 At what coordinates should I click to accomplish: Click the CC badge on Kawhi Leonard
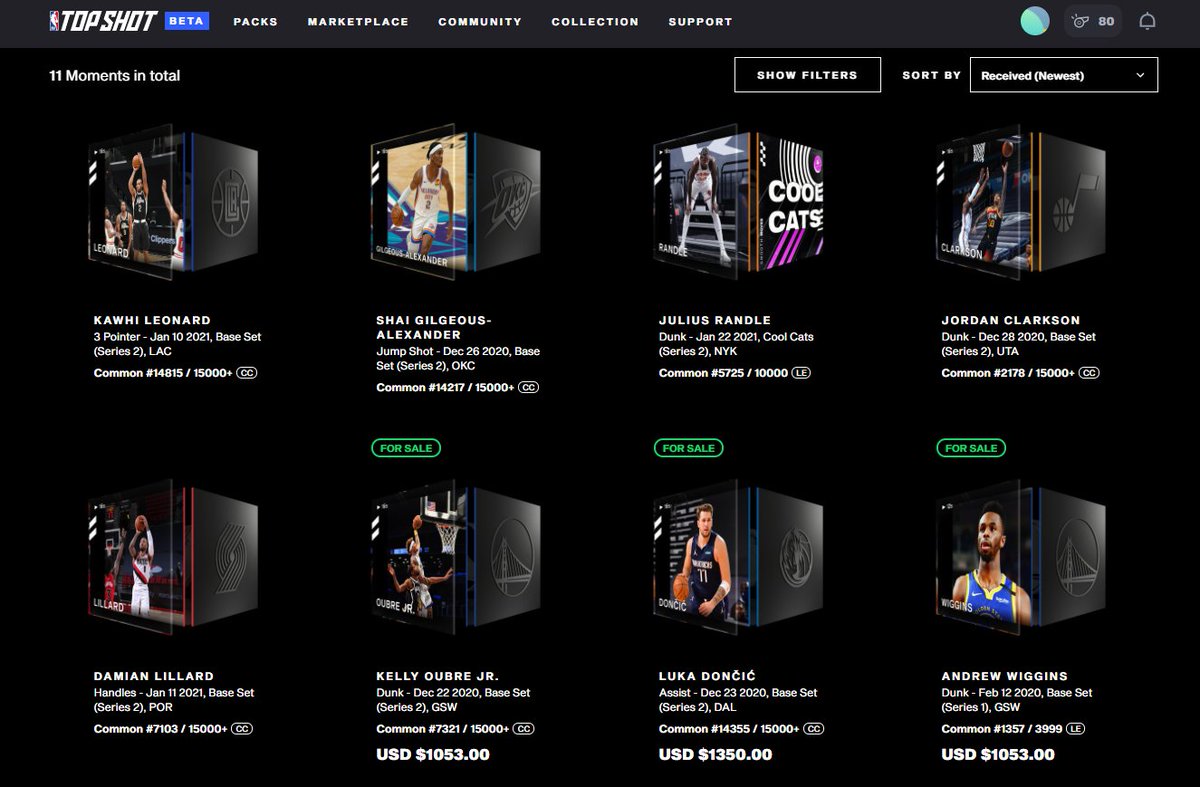[247, 373]
